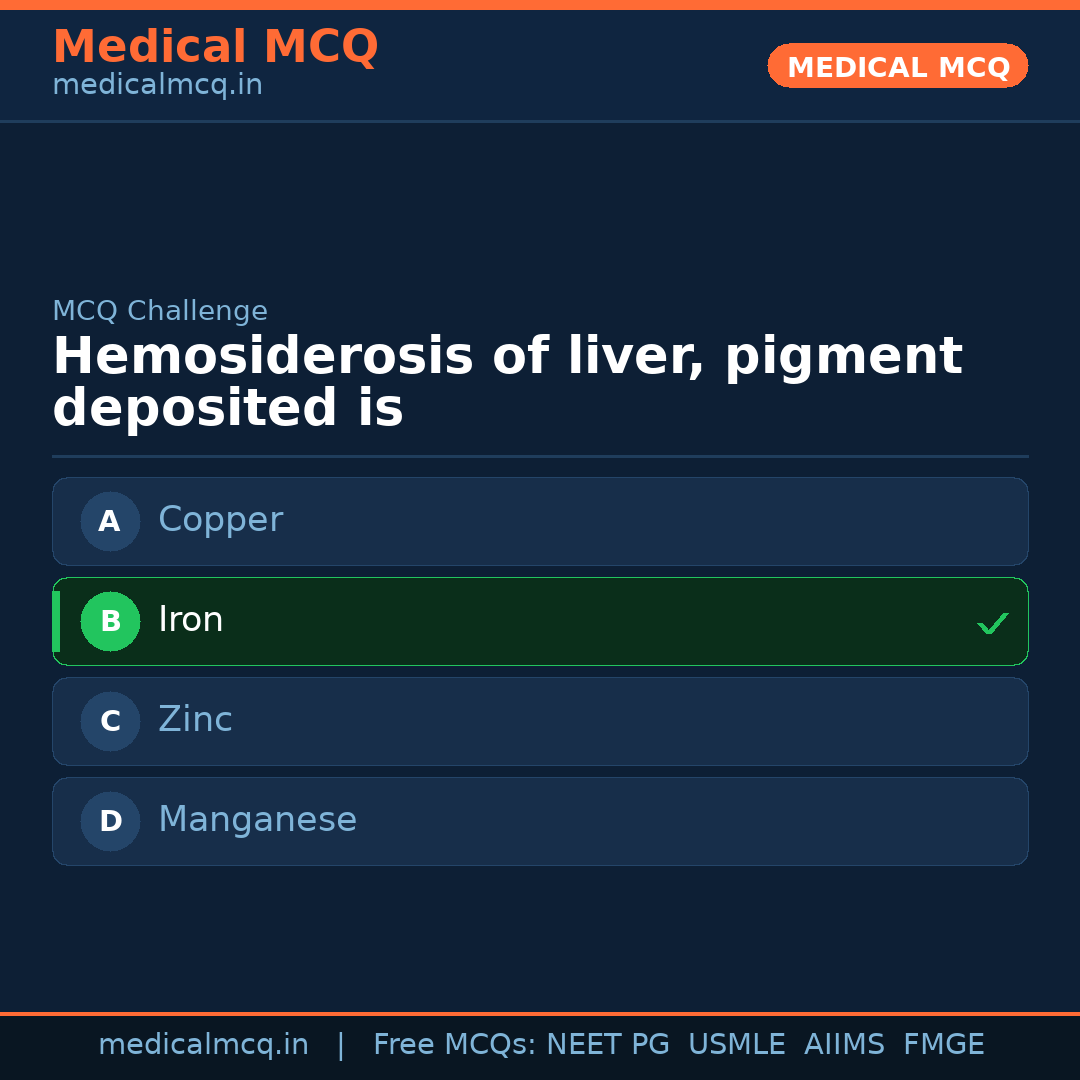Click the NEET PG footer text
The image size is (1080, 1080).
point(608,1045)
